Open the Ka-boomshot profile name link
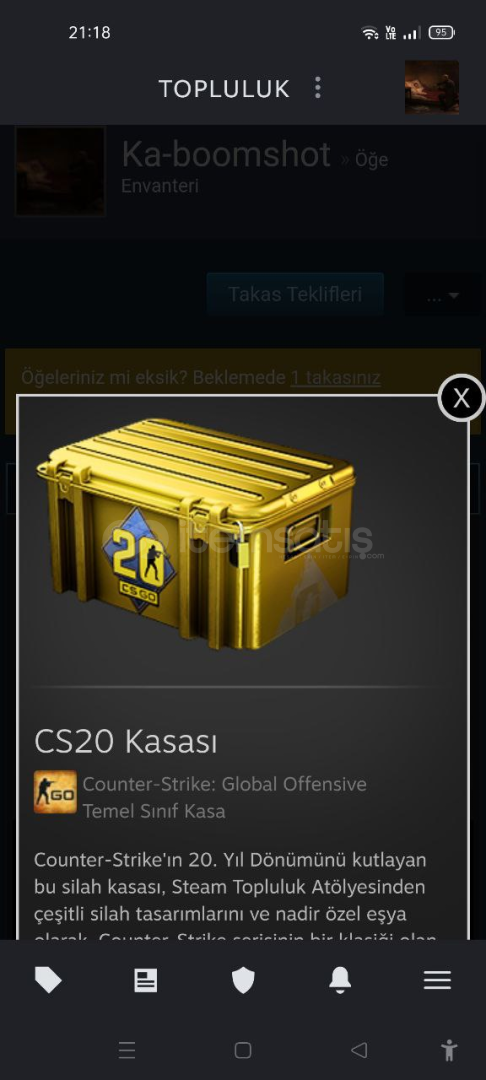The width and height of the screenshot is (486, 1080). 226,154
